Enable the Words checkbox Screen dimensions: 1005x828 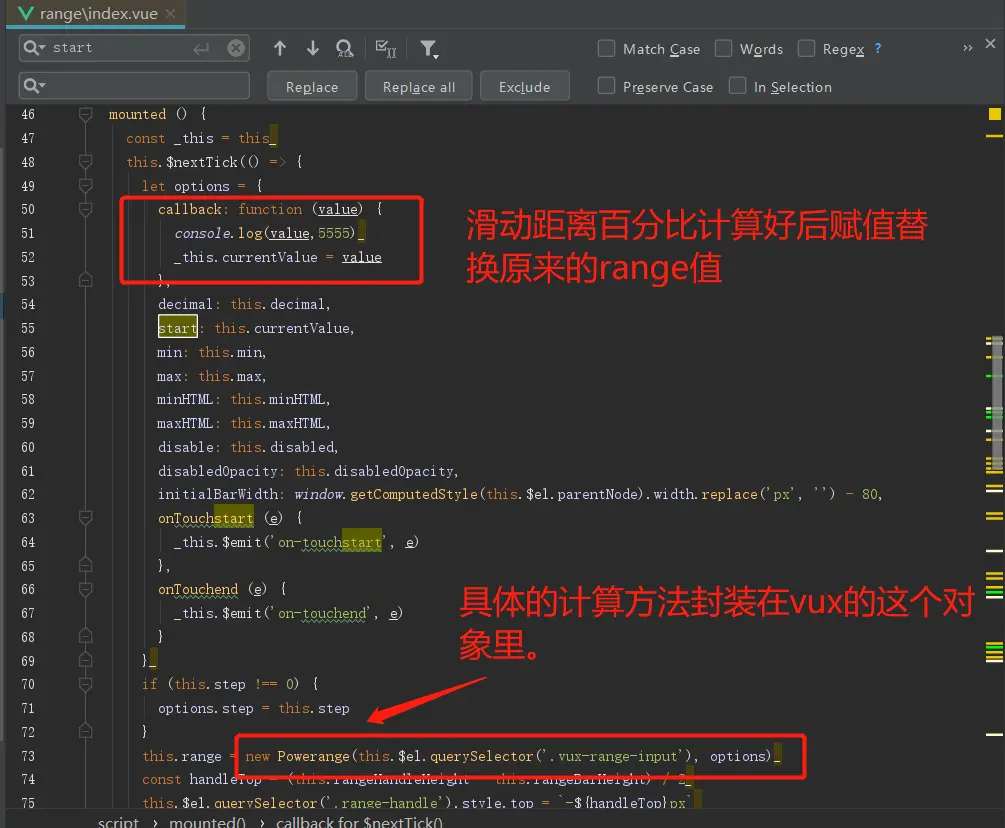tap(723, 48)
